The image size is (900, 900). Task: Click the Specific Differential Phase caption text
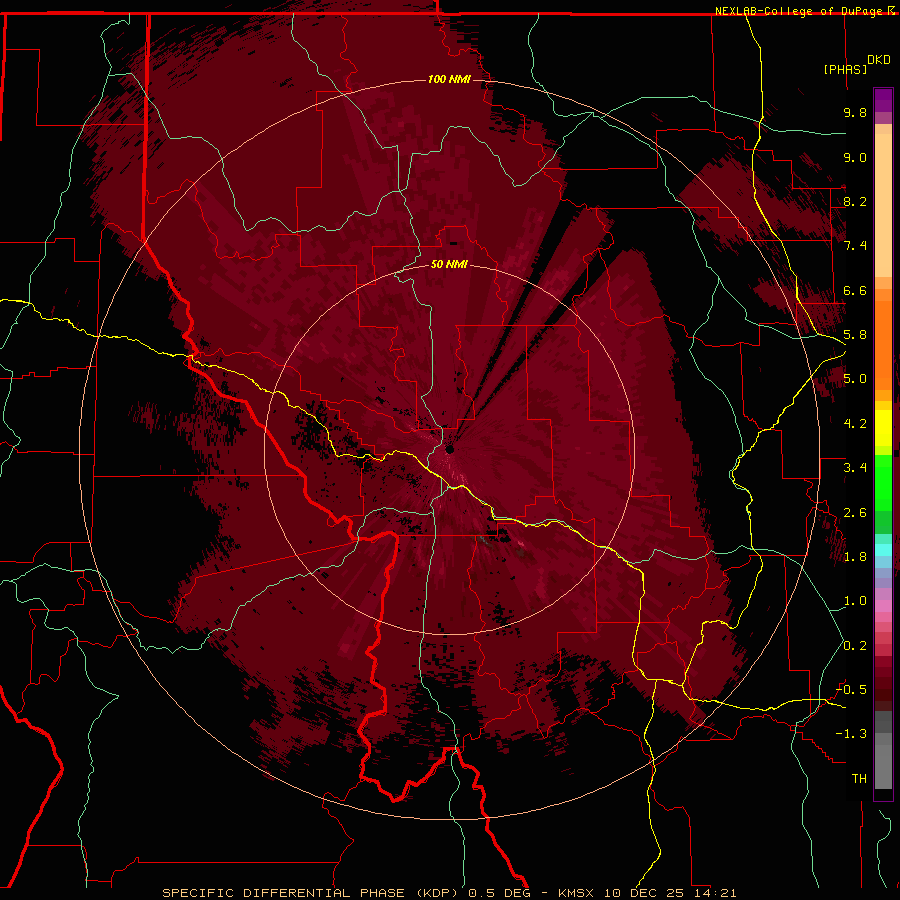pos(449,893)
